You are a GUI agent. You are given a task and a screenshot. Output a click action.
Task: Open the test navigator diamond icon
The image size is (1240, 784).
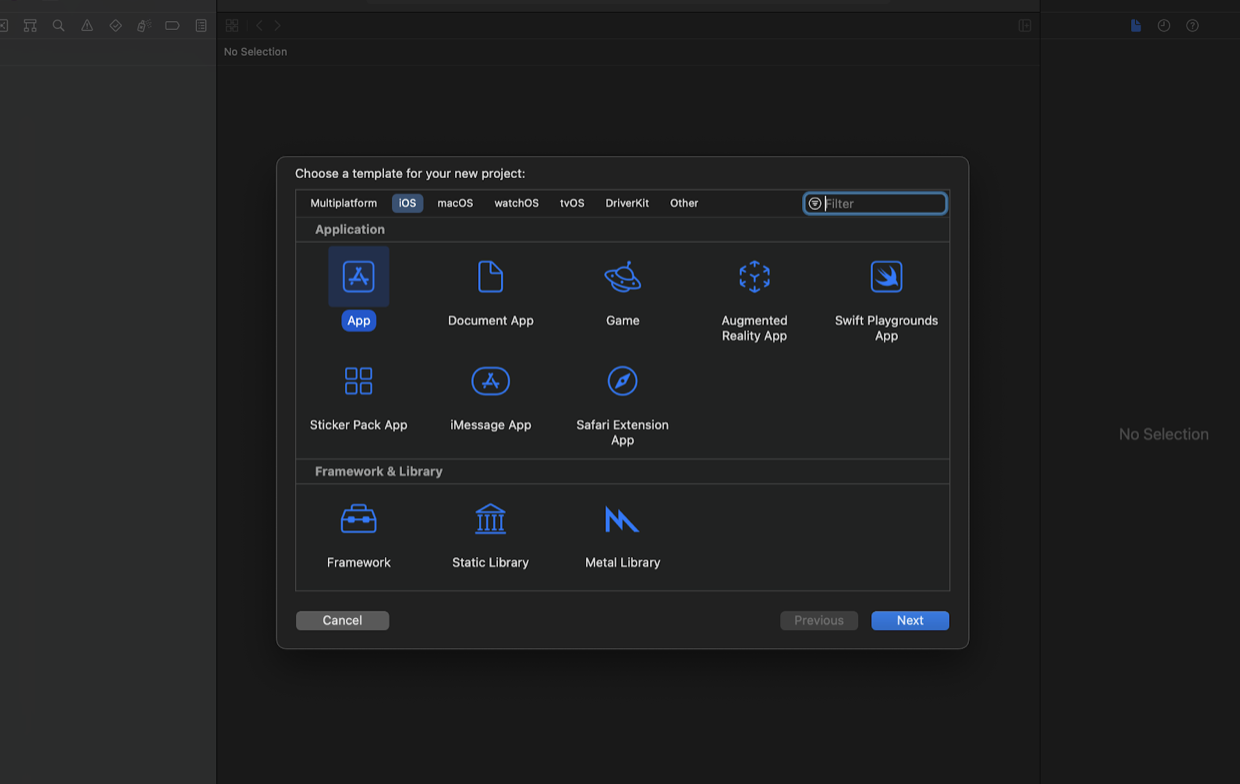coord(115,26)
